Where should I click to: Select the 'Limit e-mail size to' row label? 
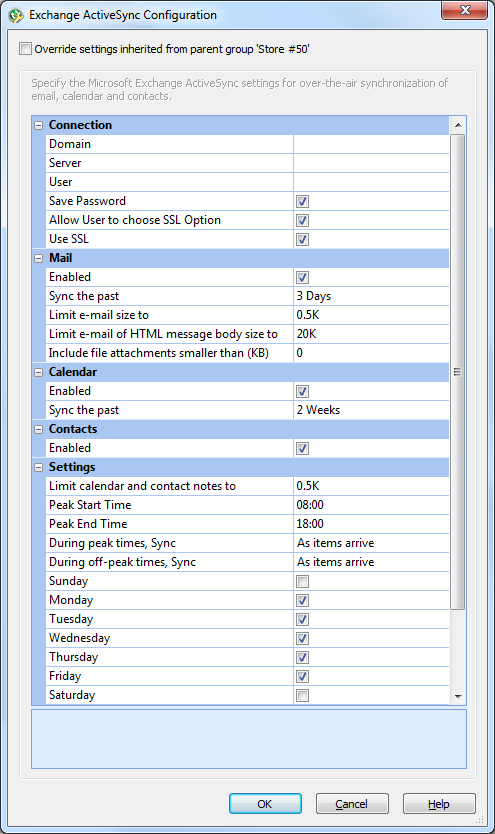(99, 315)
